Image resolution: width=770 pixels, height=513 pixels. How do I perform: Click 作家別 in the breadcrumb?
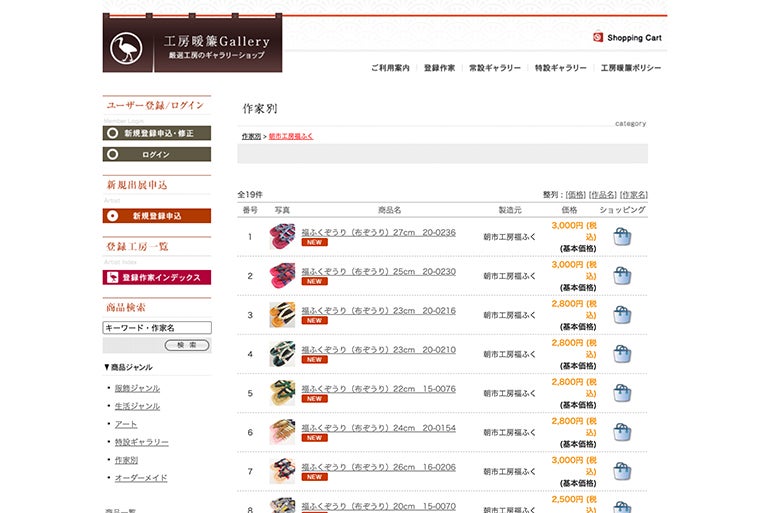coord(251,136)
